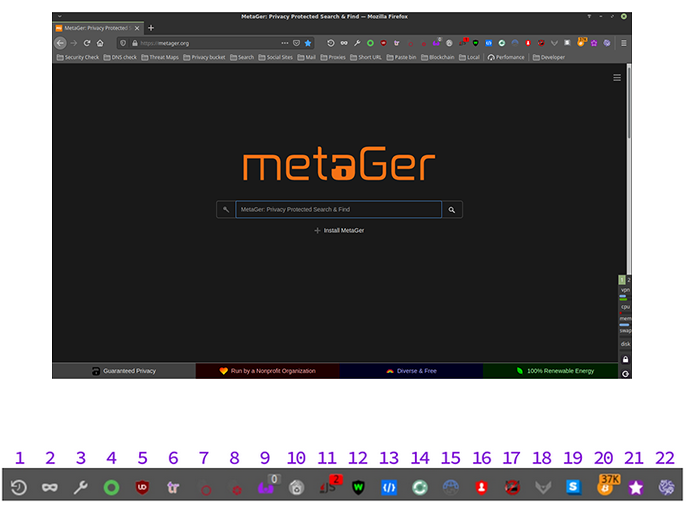Screen dimensions: 694x512
Task: Click the MetaGer search input field
Action: coord(339,210)
